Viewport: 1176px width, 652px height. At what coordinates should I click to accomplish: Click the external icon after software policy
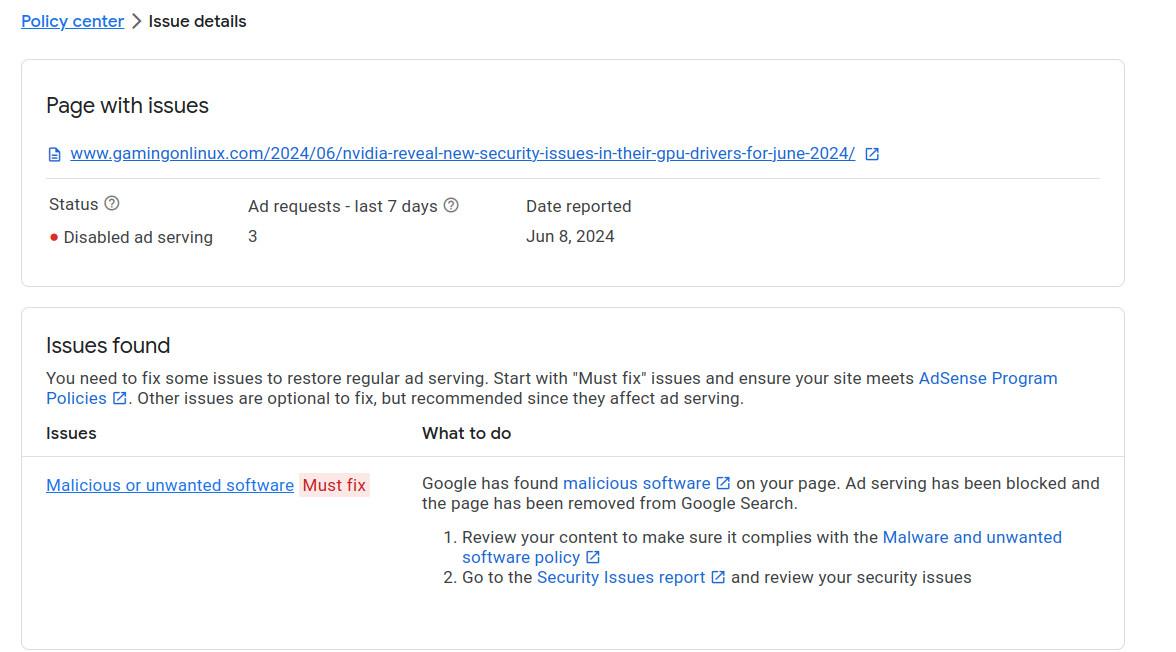pyautogui.click(x=593, y=557)
